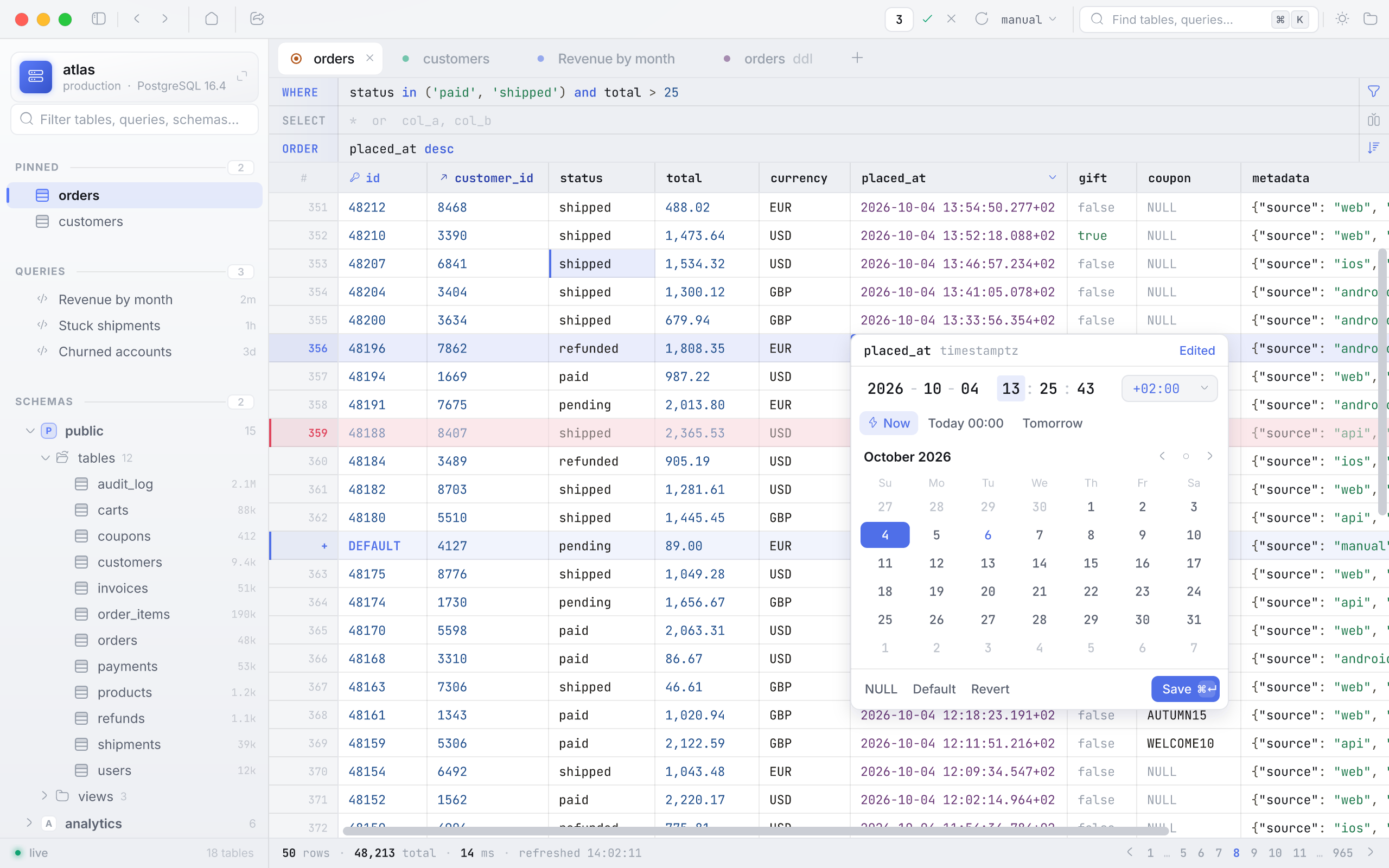Discard pending changes with the X
This screenshot has height=868, width=1389.
(951, 19)
